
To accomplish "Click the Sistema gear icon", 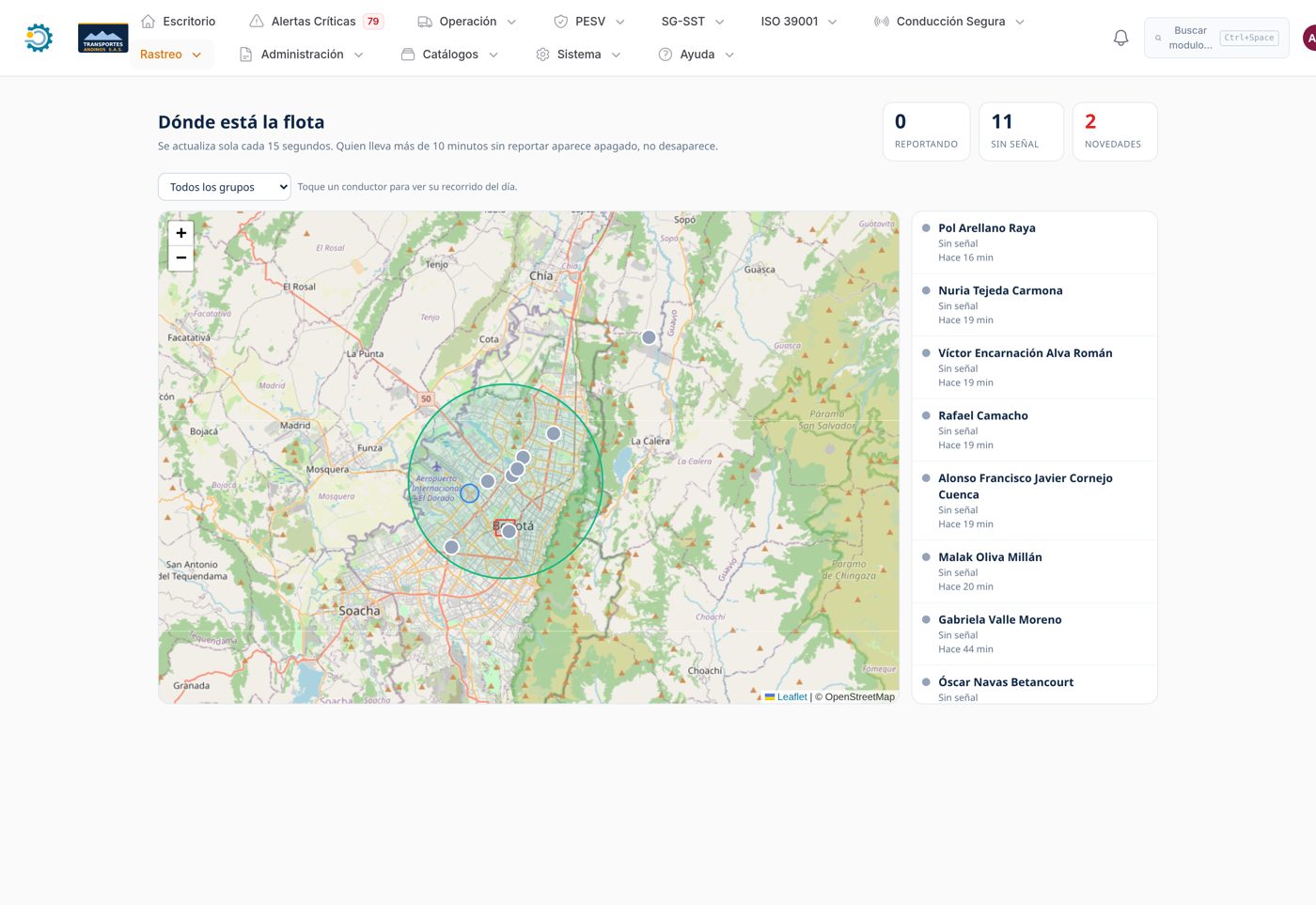I will point(542,55).
